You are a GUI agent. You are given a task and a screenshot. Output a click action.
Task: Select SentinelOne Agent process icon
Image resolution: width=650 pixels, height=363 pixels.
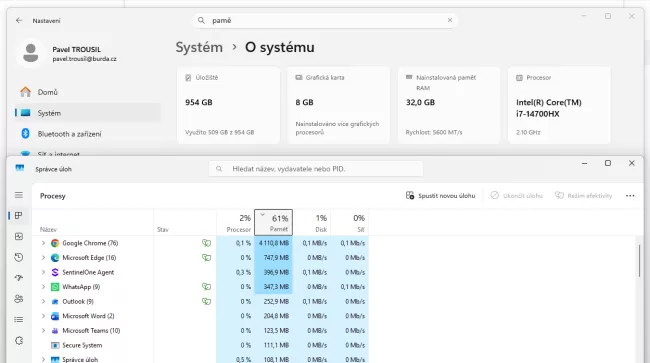[55, 272]
